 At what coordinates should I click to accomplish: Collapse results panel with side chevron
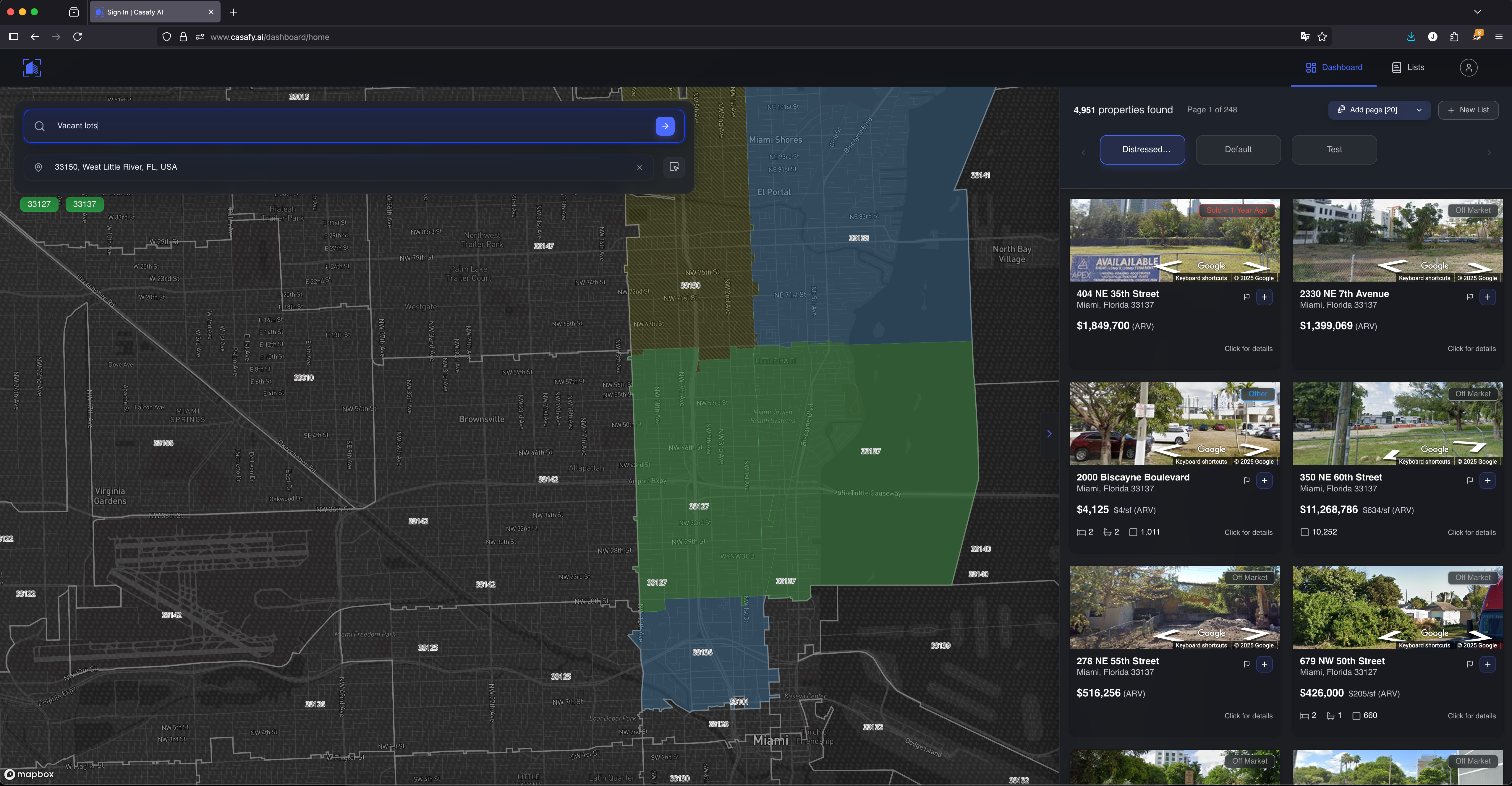pyautogui.click(x=1049, y=434)
